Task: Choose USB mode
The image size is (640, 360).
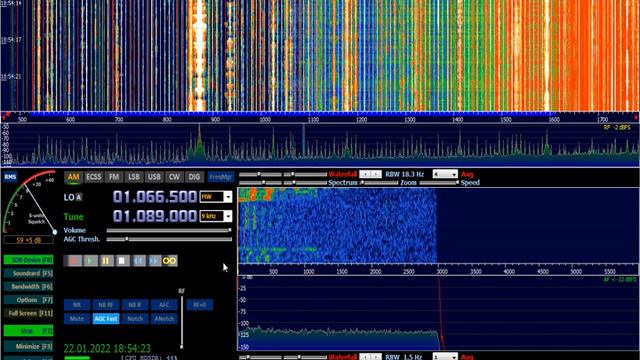Action: (154, 177)
